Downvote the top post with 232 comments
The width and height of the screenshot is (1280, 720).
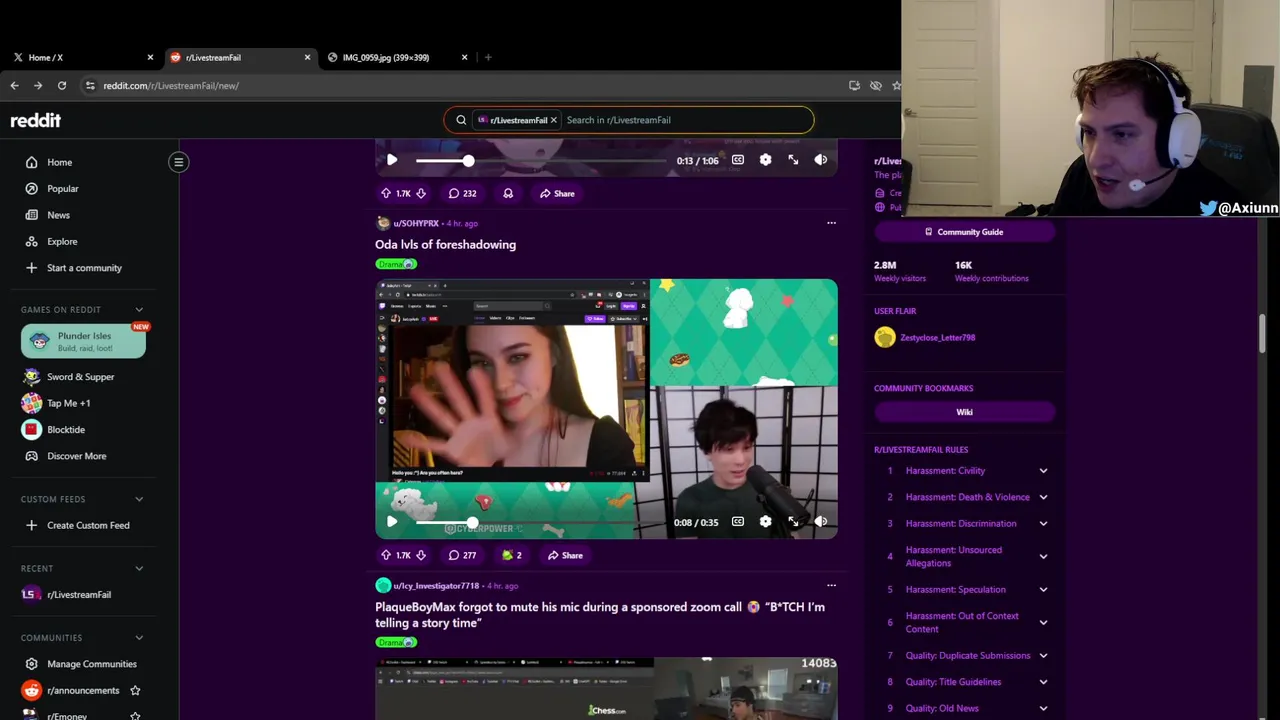click(421, 193)
